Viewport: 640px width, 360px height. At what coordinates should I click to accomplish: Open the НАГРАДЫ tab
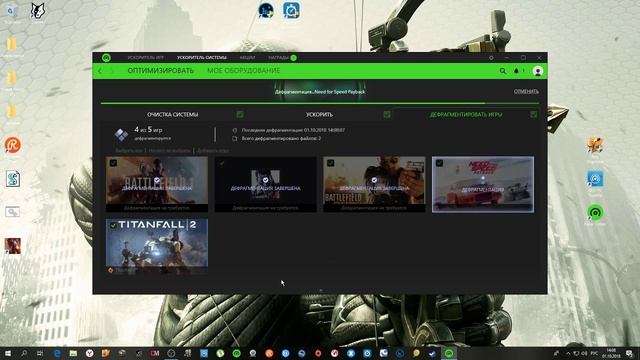[278, 58]
